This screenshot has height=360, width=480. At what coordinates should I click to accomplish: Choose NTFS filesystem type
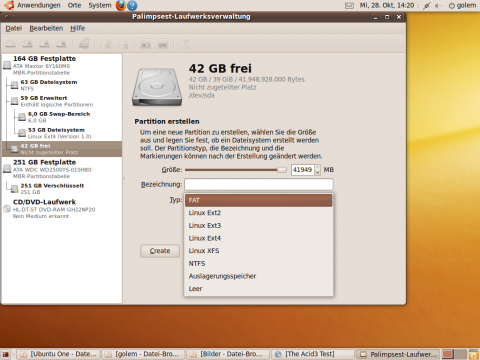(x=259, y=264)
